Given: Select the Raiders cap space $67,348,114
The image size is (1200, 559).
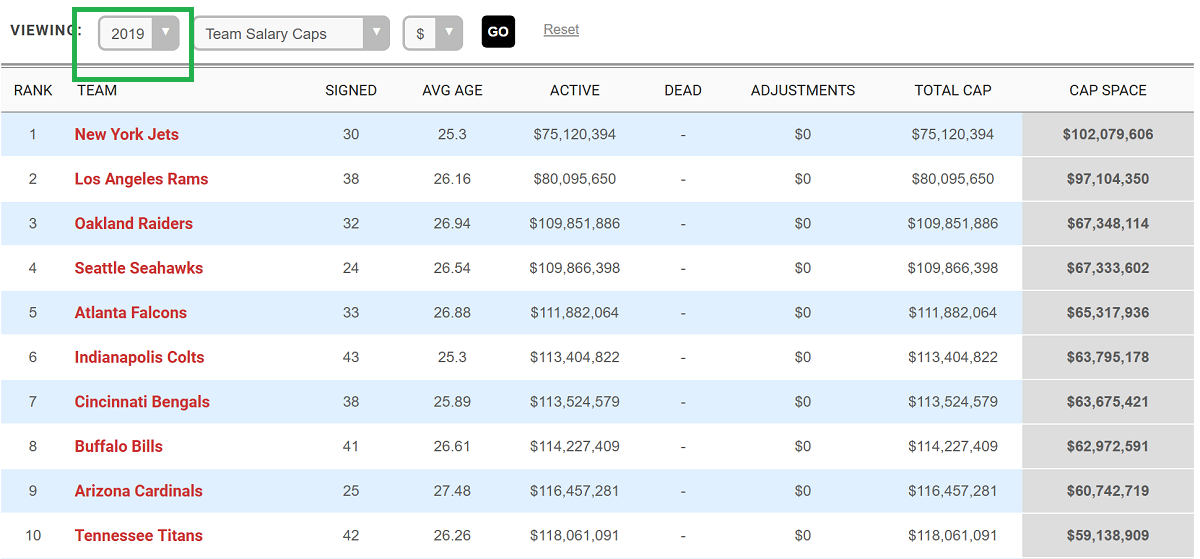Looking at the screenshot, I should pyautogui.click(x=1108, y=223).
